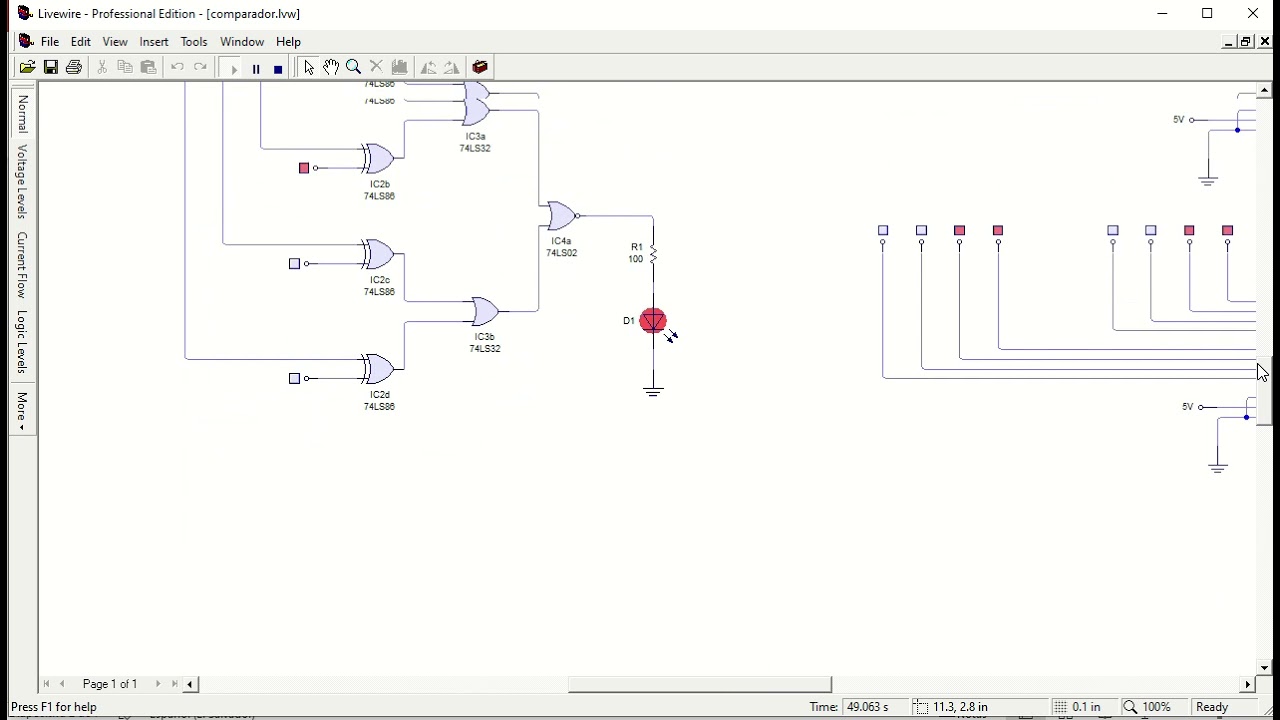The image size is (1280, 720).
Task: Toggle the logic input feeding IC2d
Action: pos(294,378)
